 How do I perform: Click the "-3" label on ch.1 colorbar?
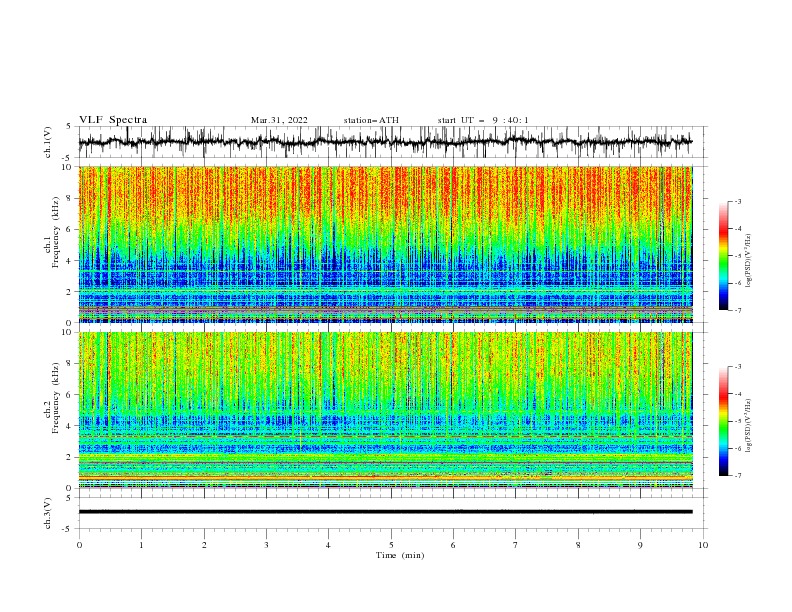[x=738, y=201]
